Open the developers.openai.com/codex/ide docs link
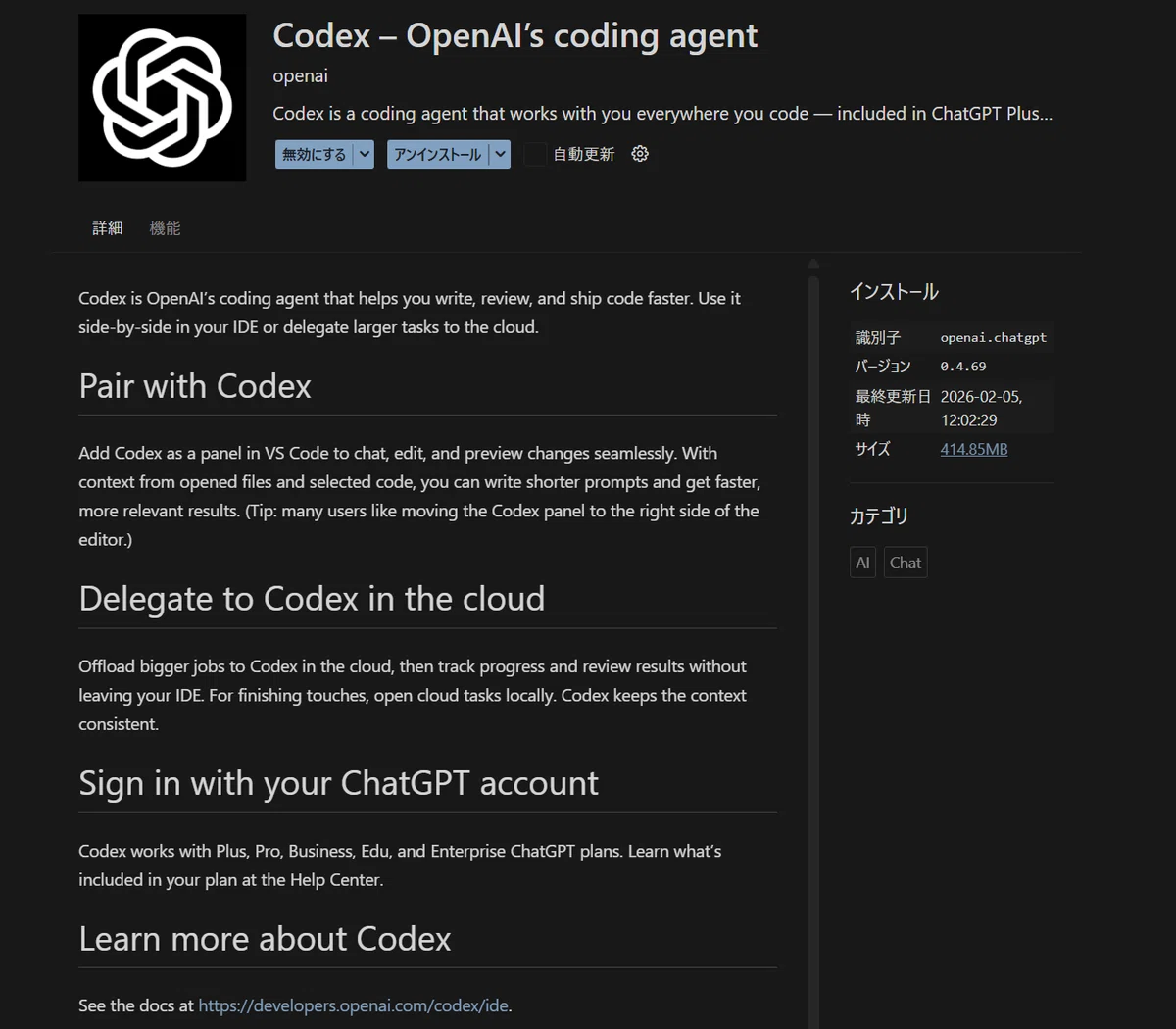 (x=353, y=1005)
